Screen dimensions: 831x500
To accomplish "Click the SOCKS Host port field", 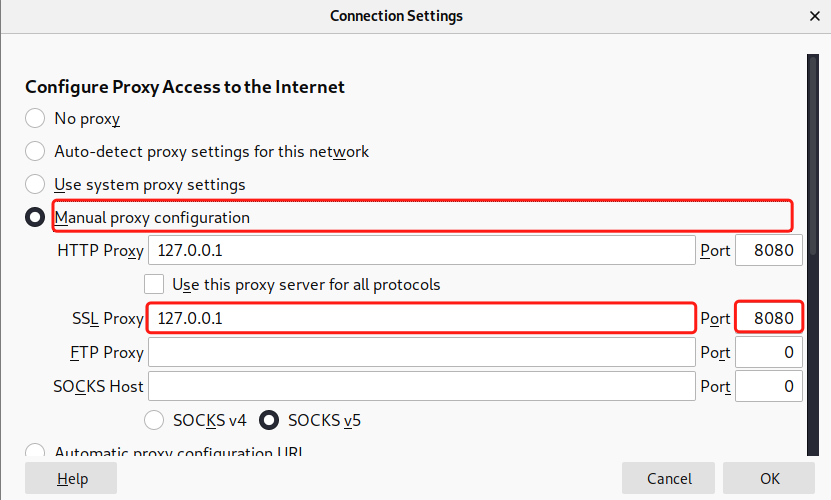I will click(769, 386).
